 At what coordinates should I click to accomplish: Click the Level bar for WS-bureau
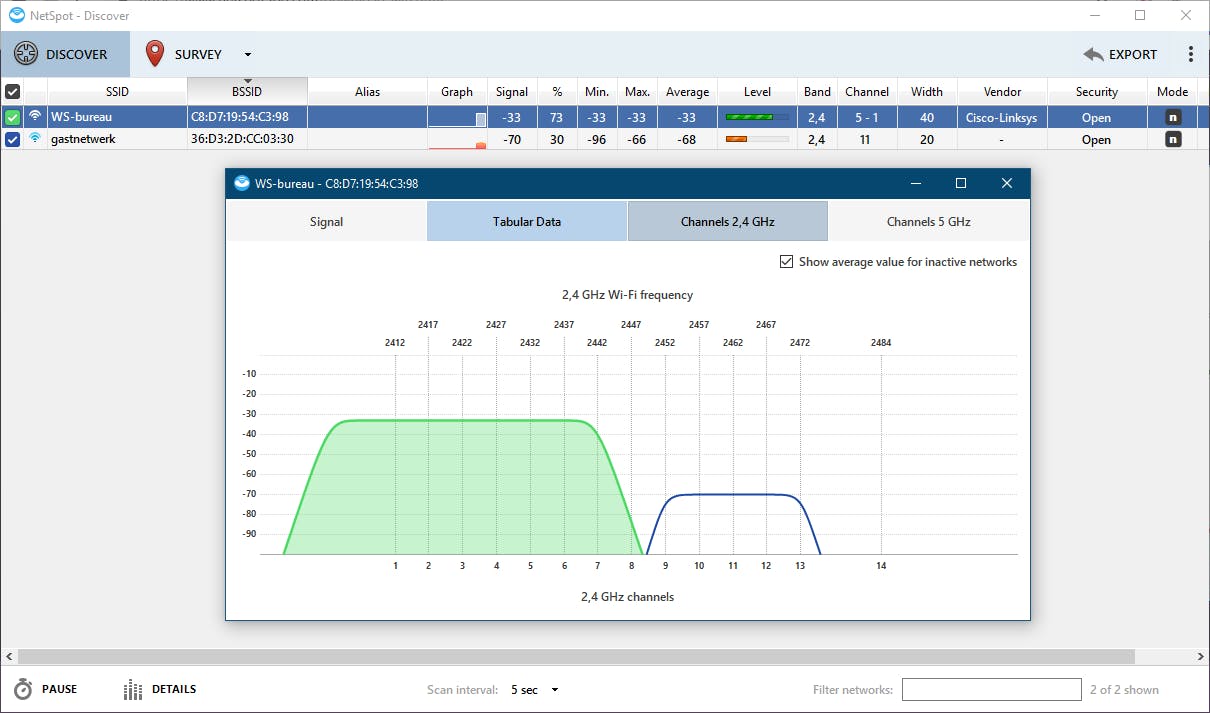tap(757, 117)
